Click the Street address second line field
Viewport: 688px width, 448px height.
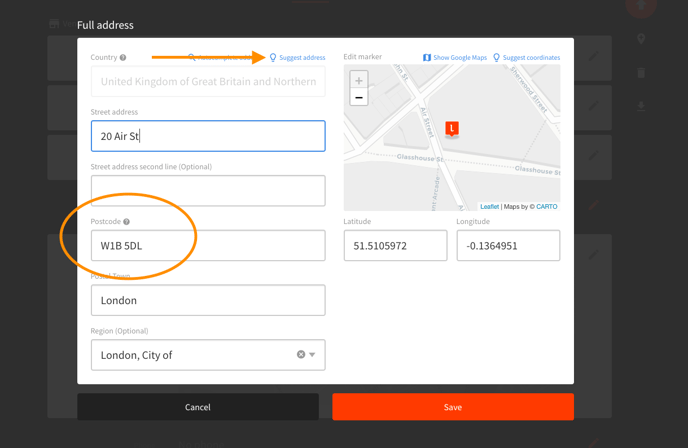[x=208, y=191]
